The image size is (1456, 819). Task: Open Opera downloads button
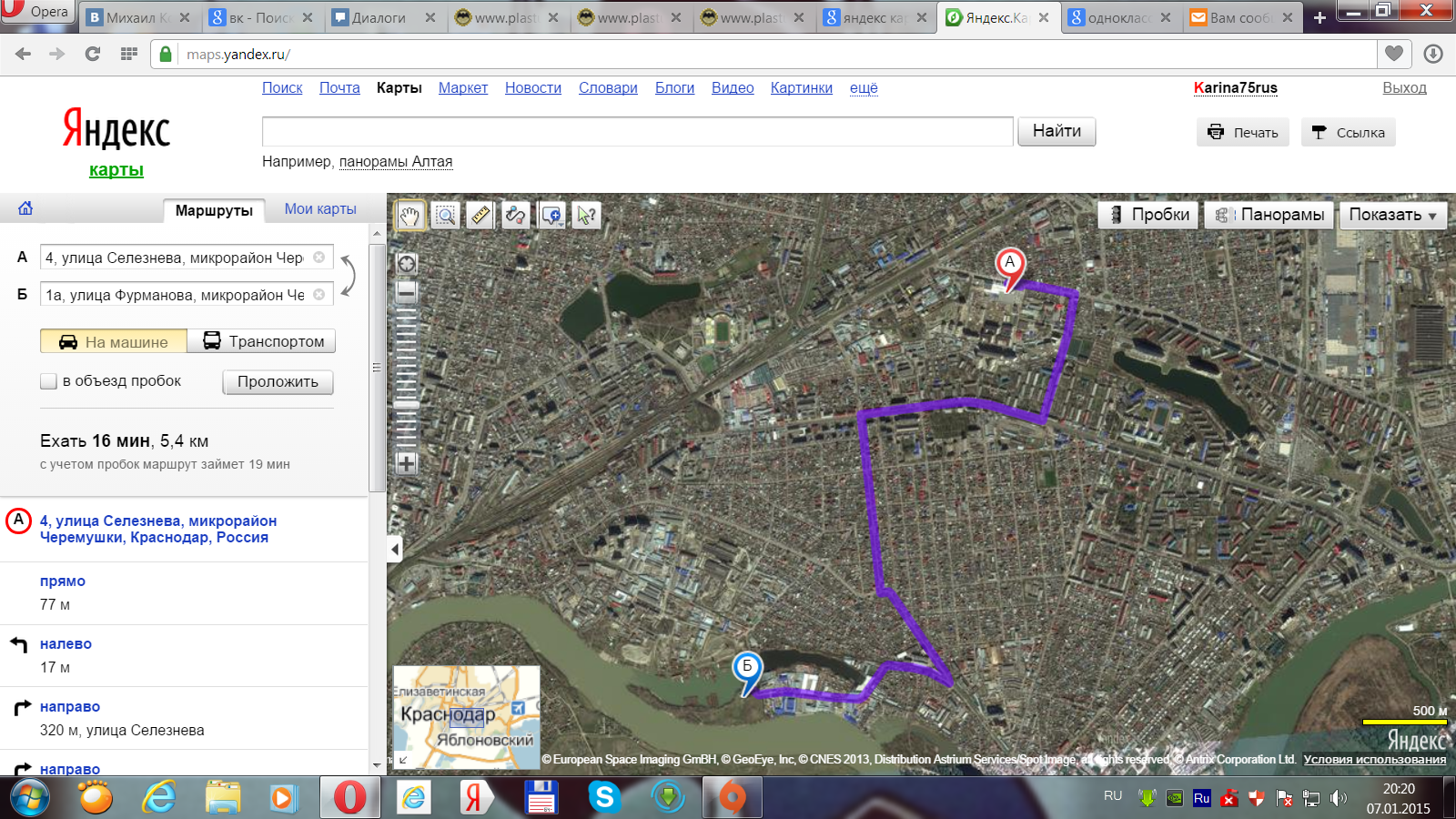(x=1433, y=55)
